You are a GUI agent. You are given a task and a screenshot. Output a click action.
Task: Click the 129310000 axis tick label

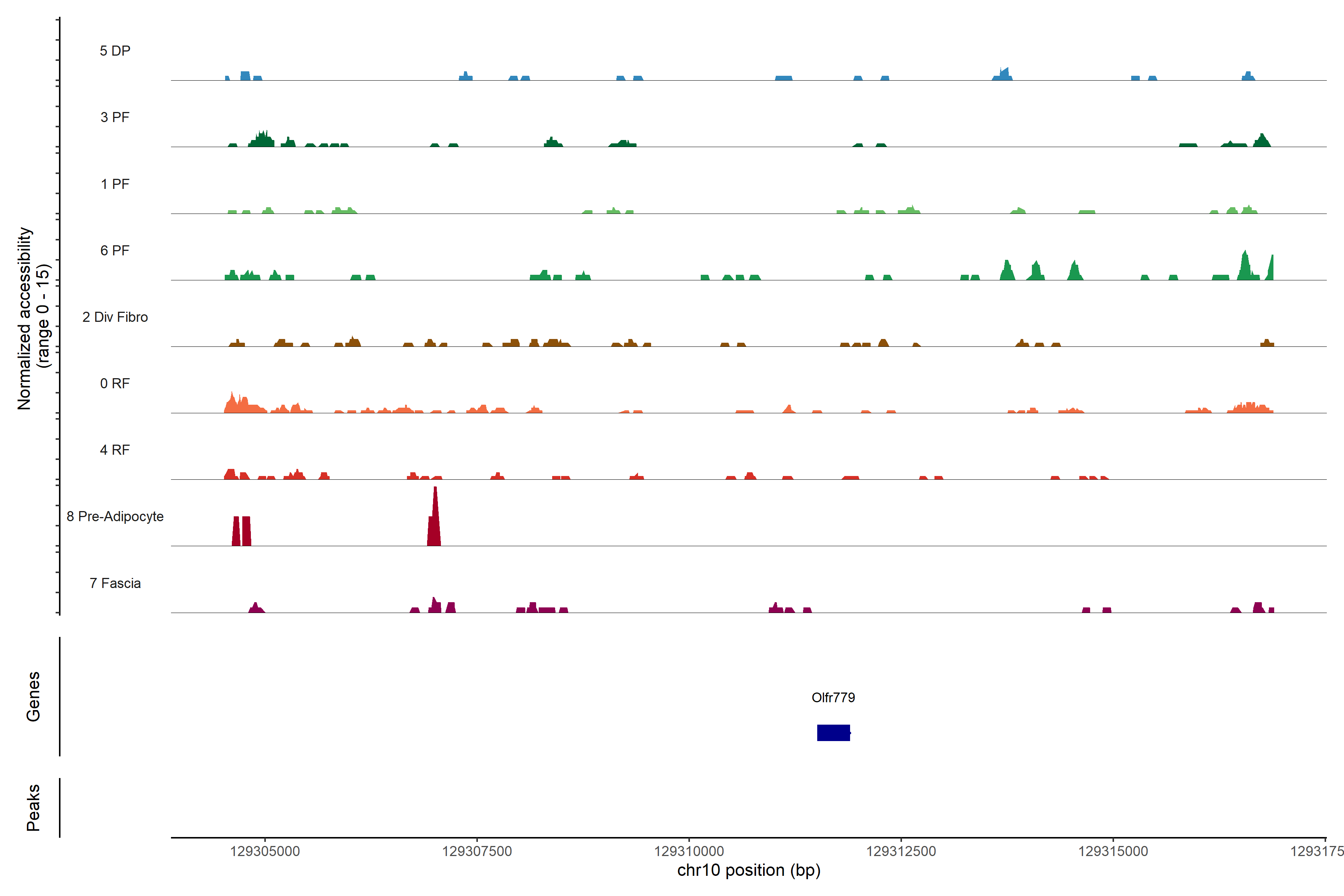click(688, 851)
